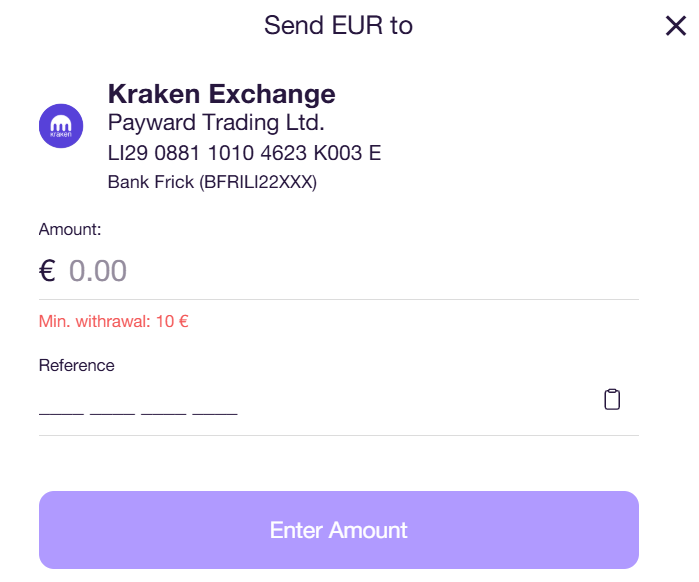
Task: Click the Payward Trading Ltd. text
Action: [216, 124]
